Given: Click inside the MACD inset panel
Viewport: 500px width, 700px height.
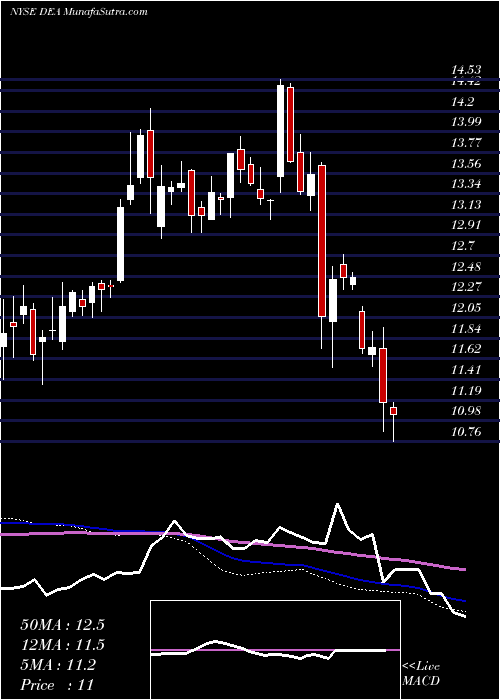Looking at the screenshot, I should pos(275,650).
